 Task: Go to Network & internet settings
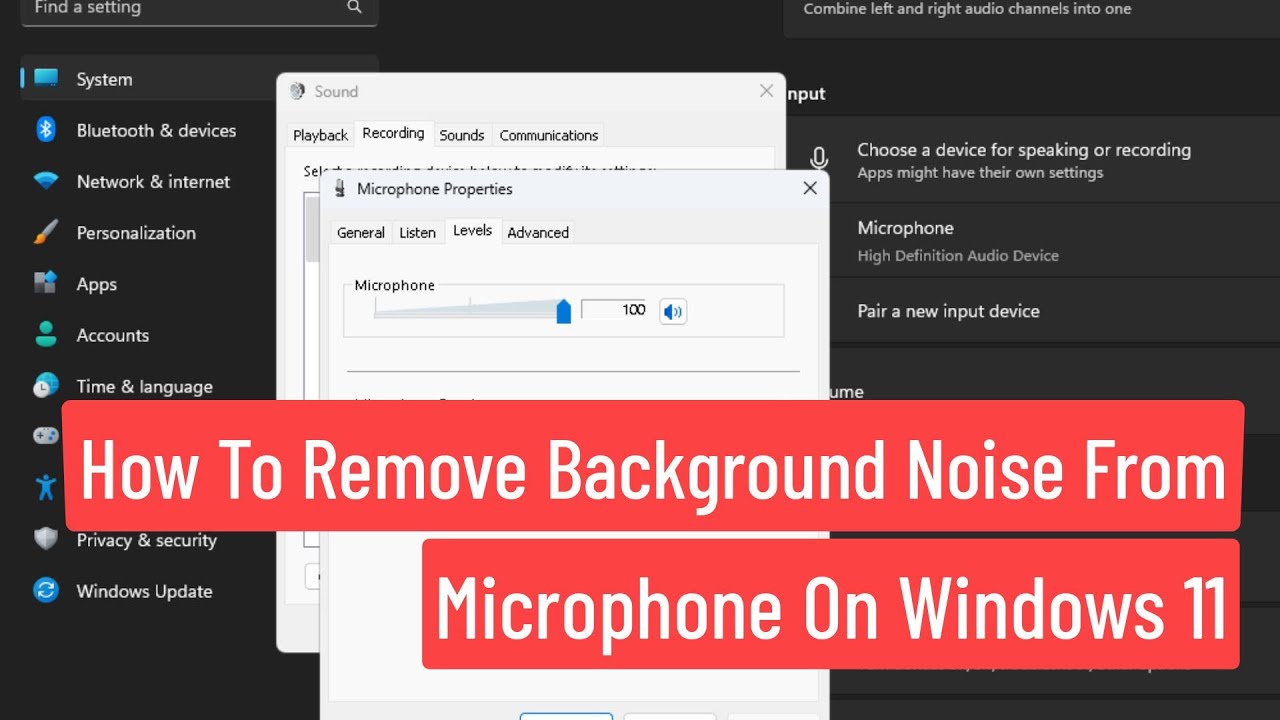[153, 181]
